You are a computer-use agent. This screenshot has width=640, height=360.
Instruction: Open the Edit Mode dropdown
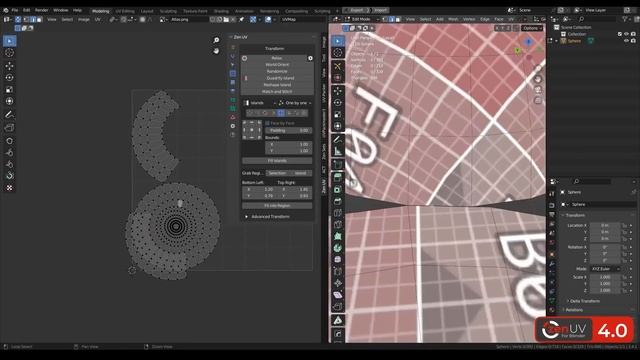point(362,19)
